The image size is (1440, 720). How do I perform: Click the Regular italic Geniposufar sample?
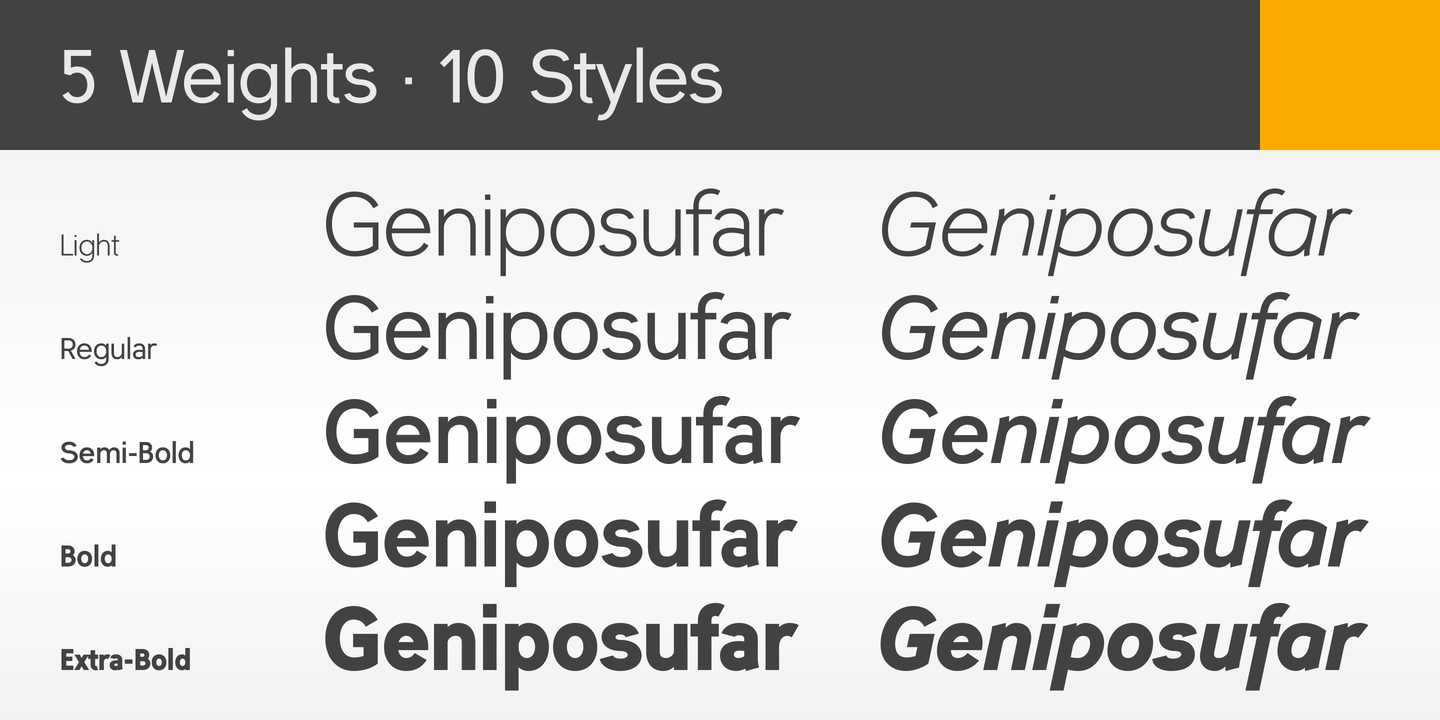pyautogui.click(x=1118, y=333)
